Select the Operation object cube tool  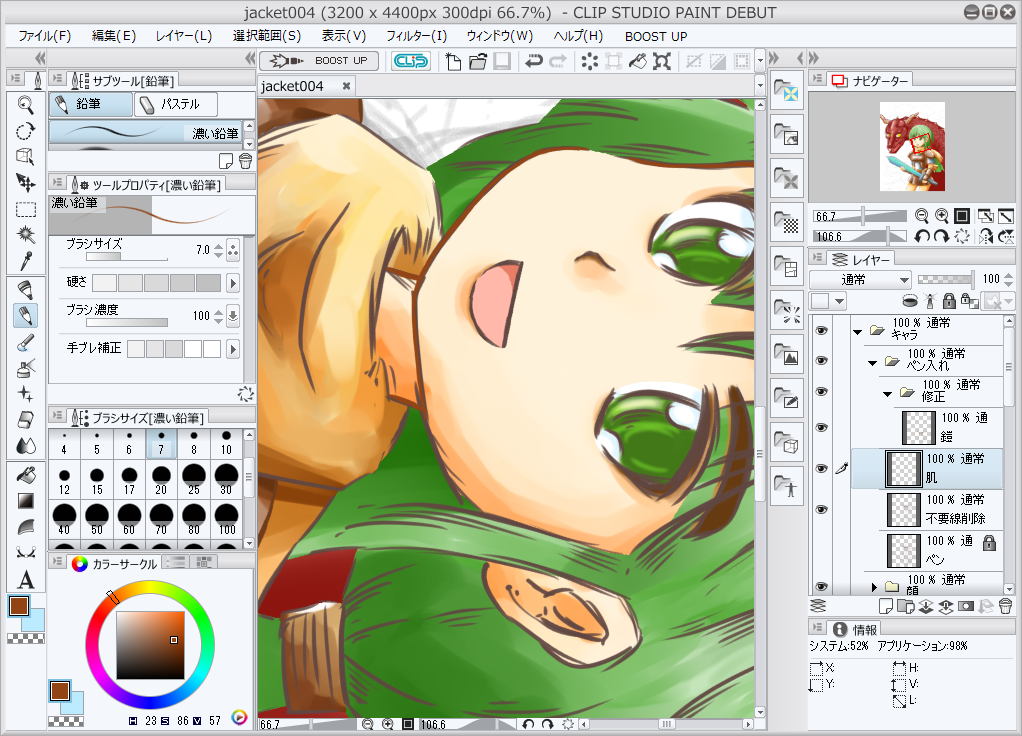tap(25, 157)
